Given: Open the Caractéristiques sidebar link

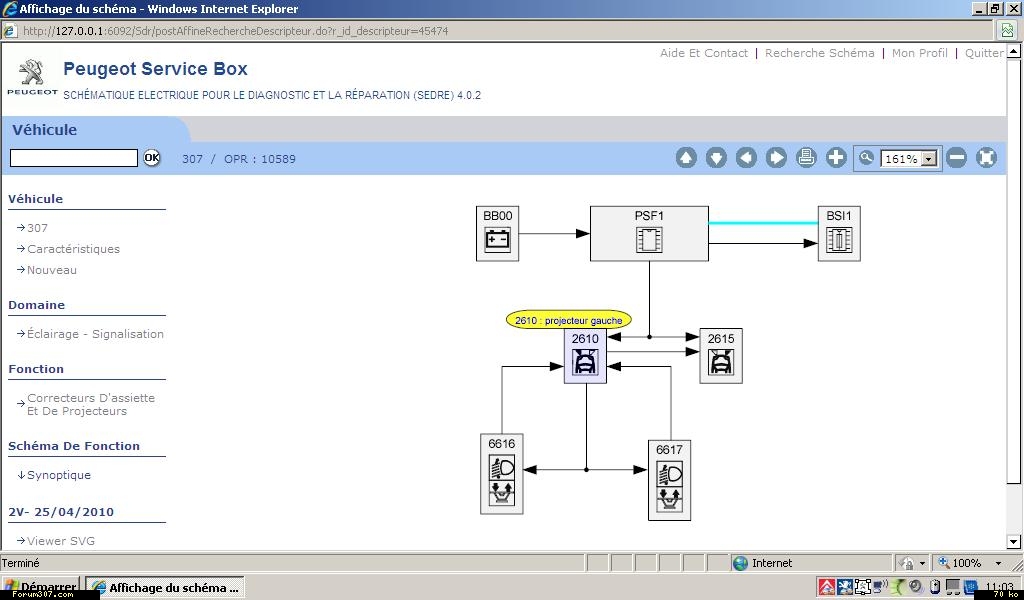Looking at the screenshot, I should pyautogui.click(x=73, y=249).
